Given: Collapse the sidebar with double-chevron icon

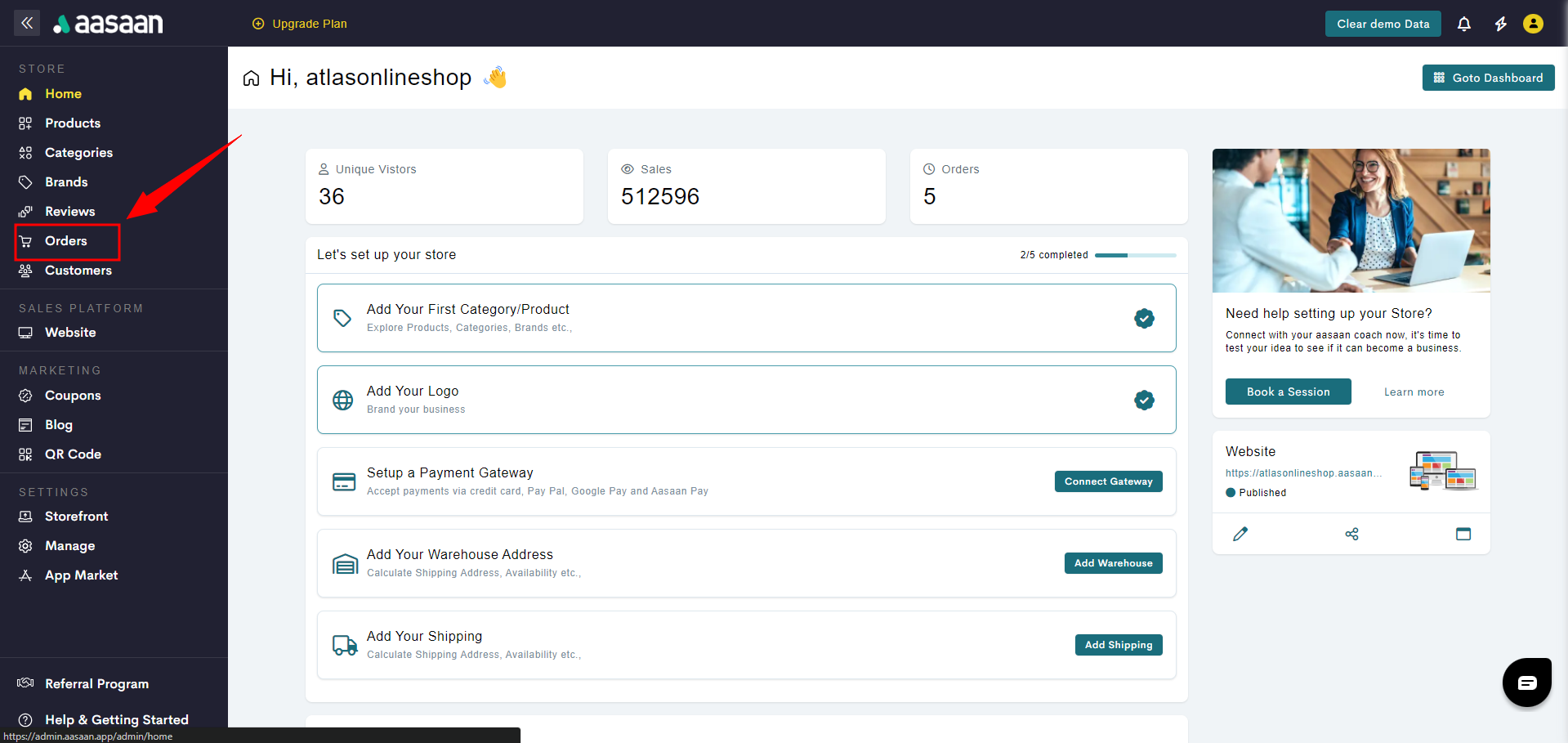Looking at the screenshot, I should pyautogui.click(x=27, y=23).
